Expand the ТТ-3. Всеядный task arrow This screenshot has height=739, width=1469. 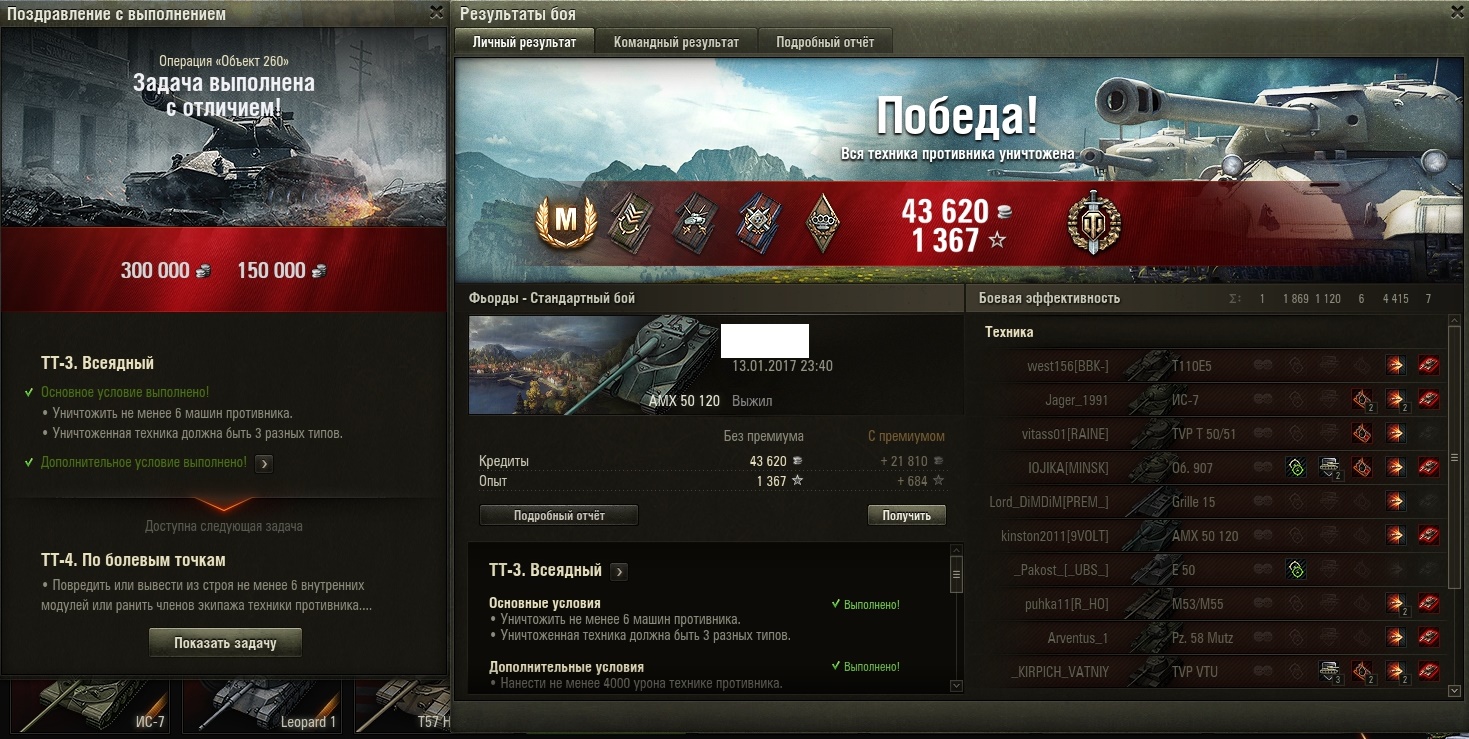click(619, 572)
